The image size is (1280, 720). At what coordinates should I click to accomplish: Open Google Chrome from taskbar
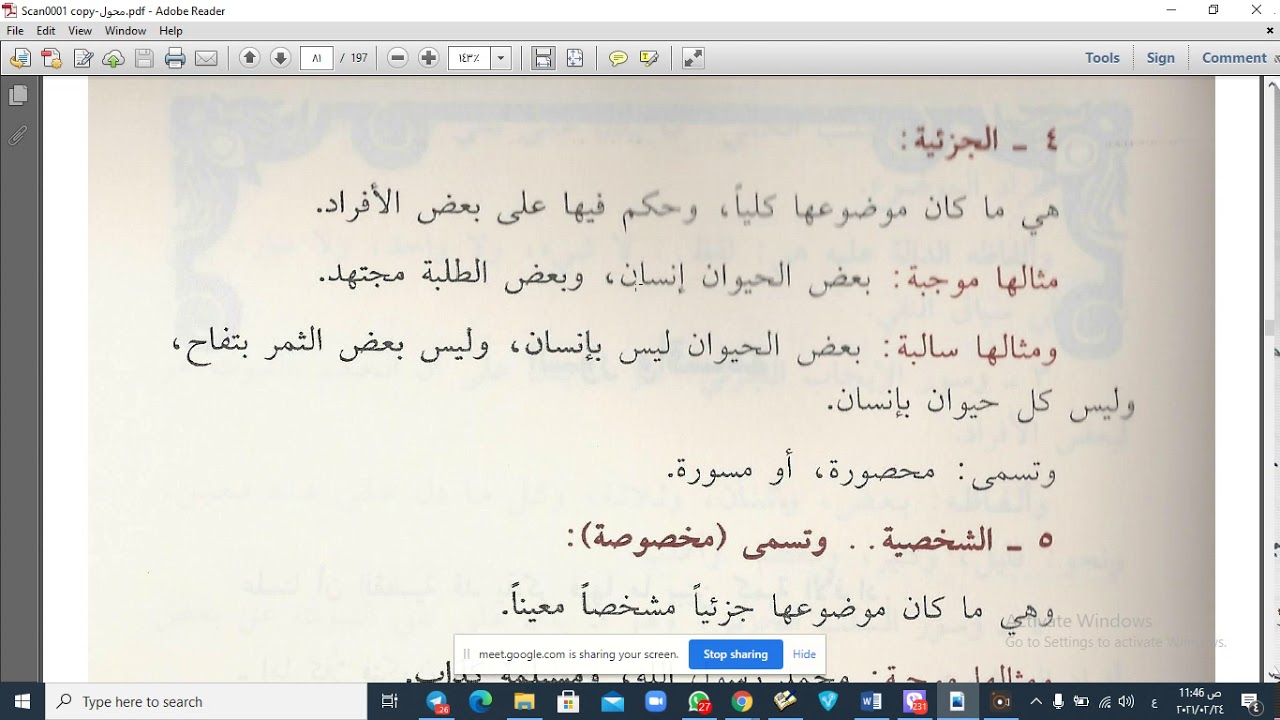(741, 701)
